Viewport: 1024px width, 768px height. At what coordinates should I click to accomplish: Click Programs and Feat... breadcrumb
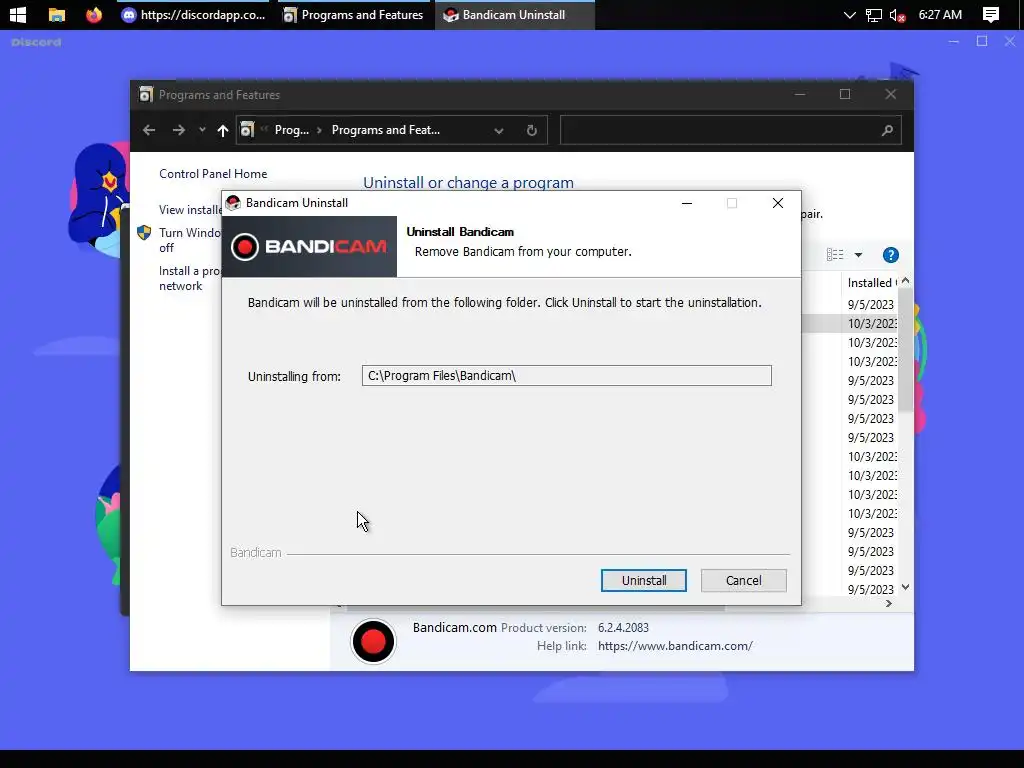(x=385, y=130)
